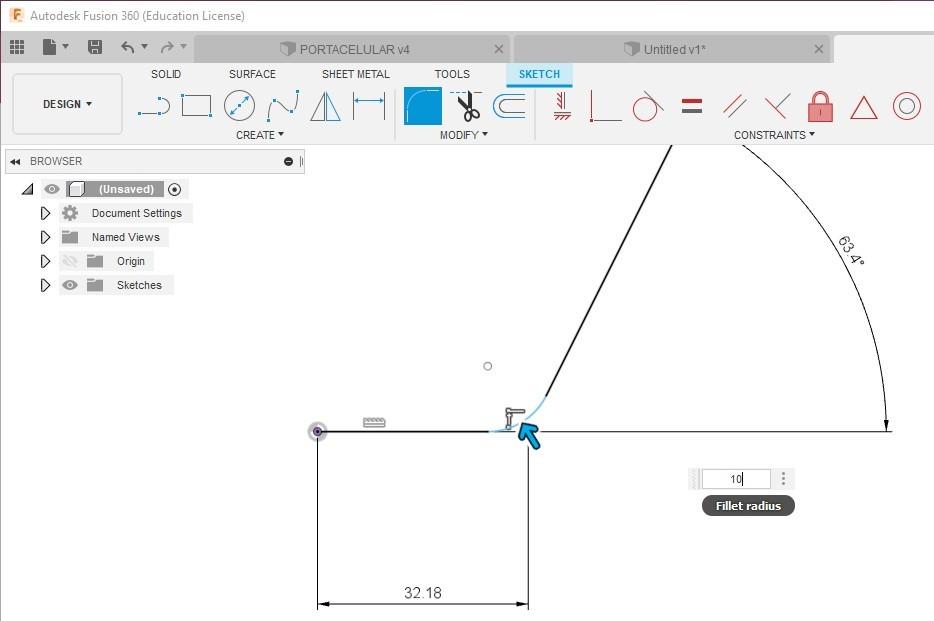Viewport: 934px width, 621px height.
Task: Select the Circle tool
Action: coord(239,106)
